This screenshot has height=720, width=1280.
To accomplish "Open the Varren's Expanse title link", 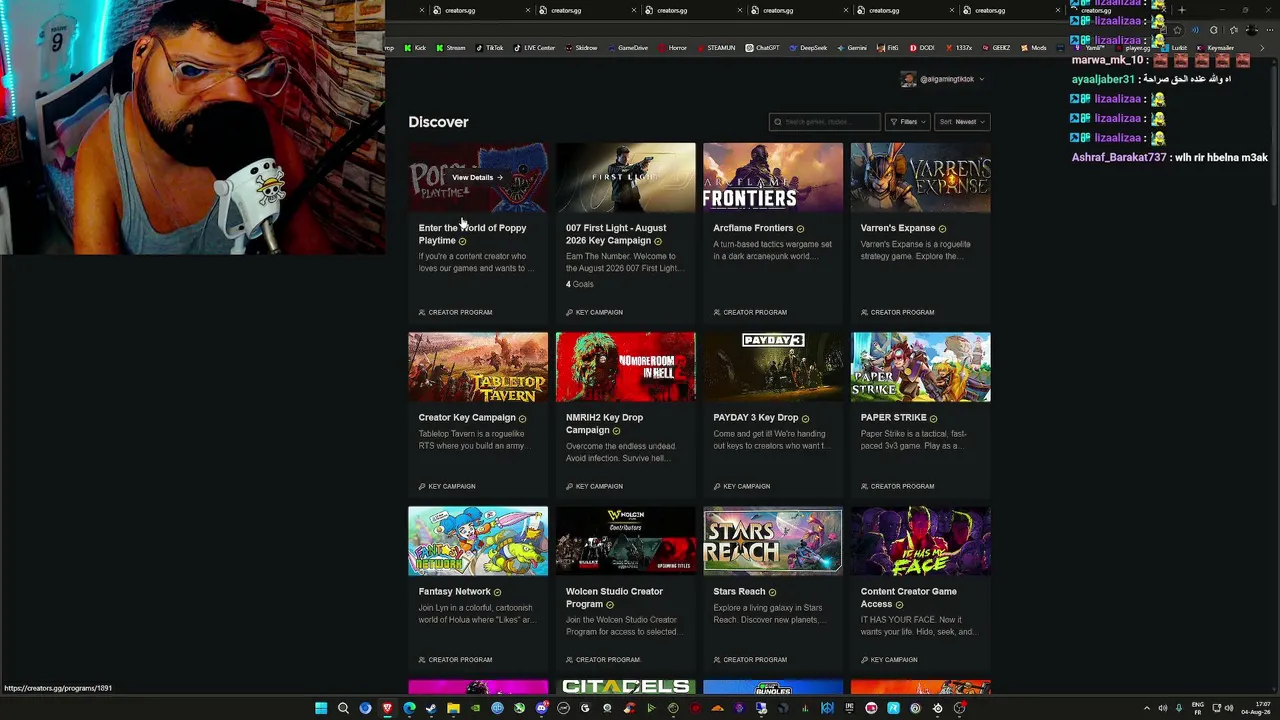I will [898, 228].
